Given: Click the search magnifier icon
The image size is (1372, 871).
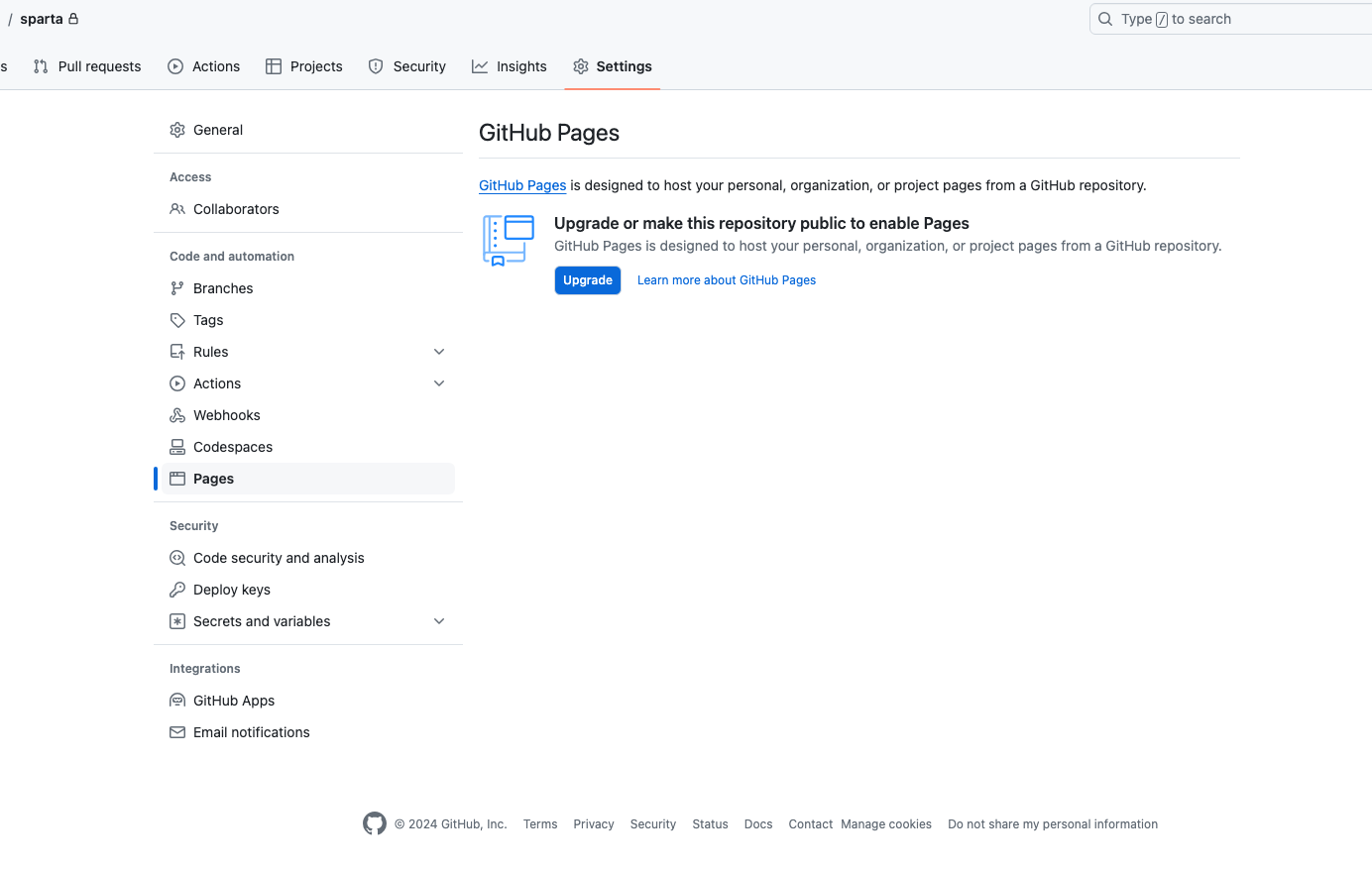Looking at the screenshot, I should [x=1105, y=19].
